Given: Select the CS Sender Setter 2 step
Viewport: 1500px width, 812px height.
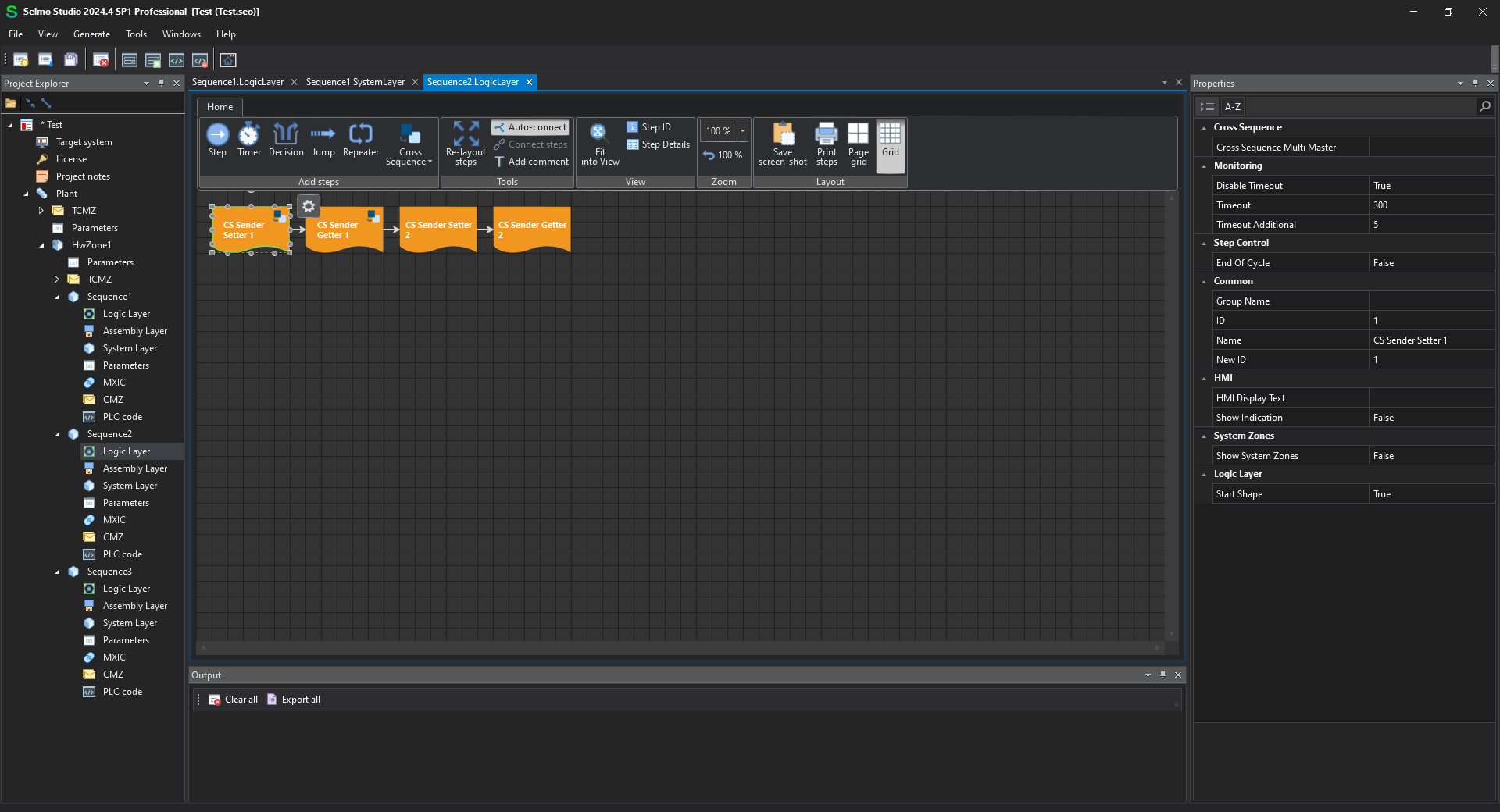Looking at the screenshot, I should tap(438, 230).
